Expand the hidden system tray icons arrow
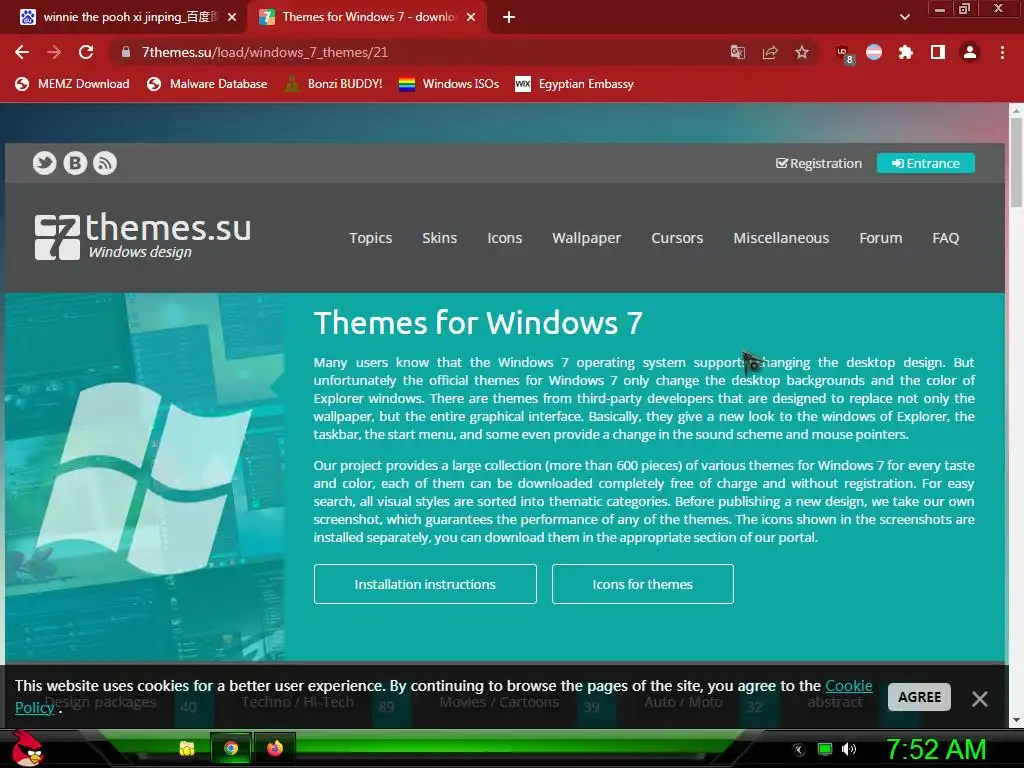Screen dimensions: 1024x768 (x=798, y=750)
